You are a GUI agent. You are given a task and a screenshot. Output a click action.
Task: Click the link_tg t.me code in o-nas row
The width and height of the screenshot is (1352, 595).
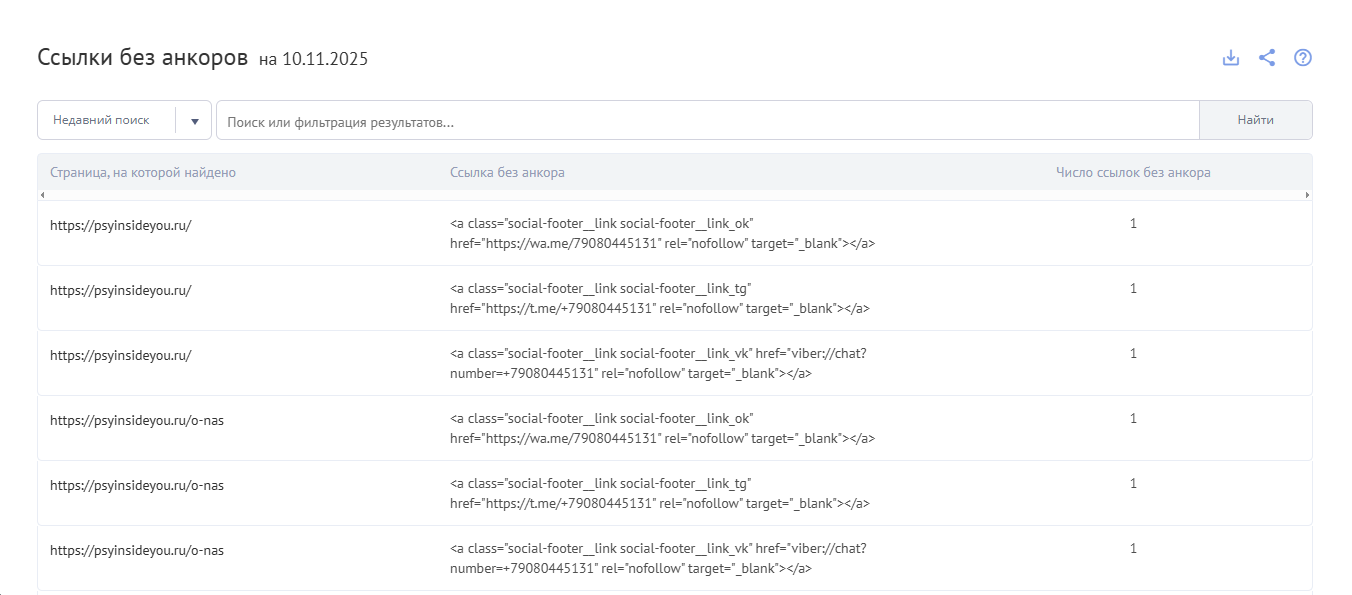660,493
